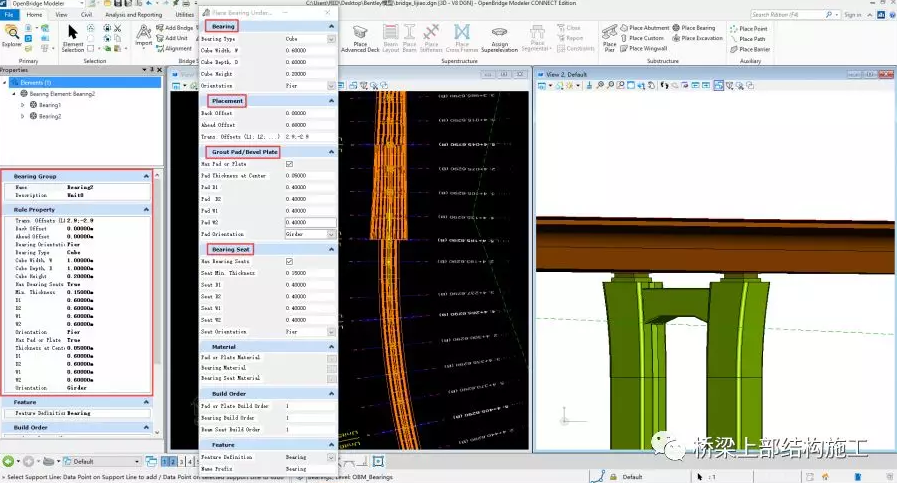The width and height of the screenshot is (897, 483).
Task: Select Bearing2 in the element tree
Action: click(50, 116)
